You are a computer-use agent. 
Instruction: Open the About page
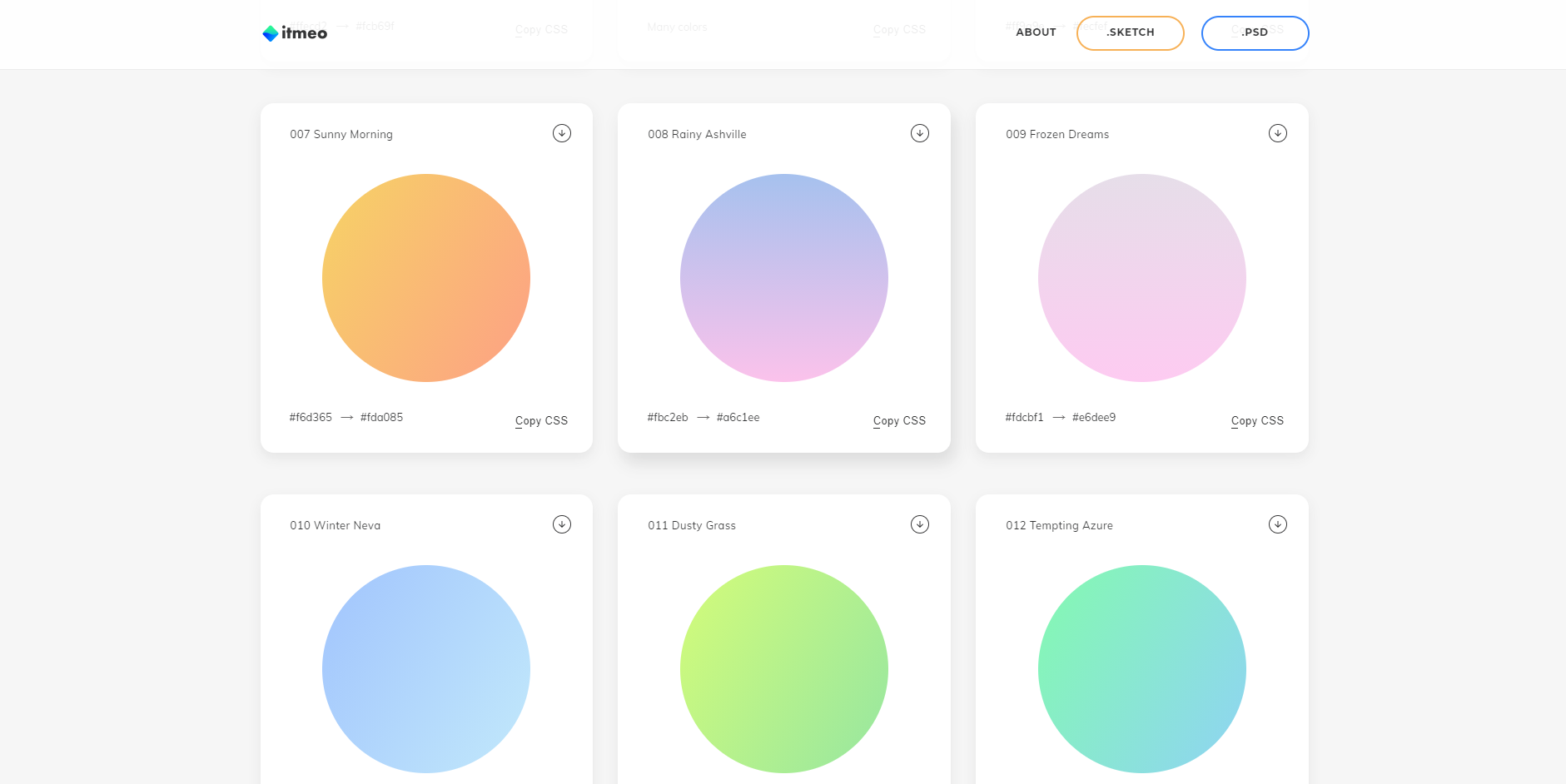click(x=1036, y=32)
